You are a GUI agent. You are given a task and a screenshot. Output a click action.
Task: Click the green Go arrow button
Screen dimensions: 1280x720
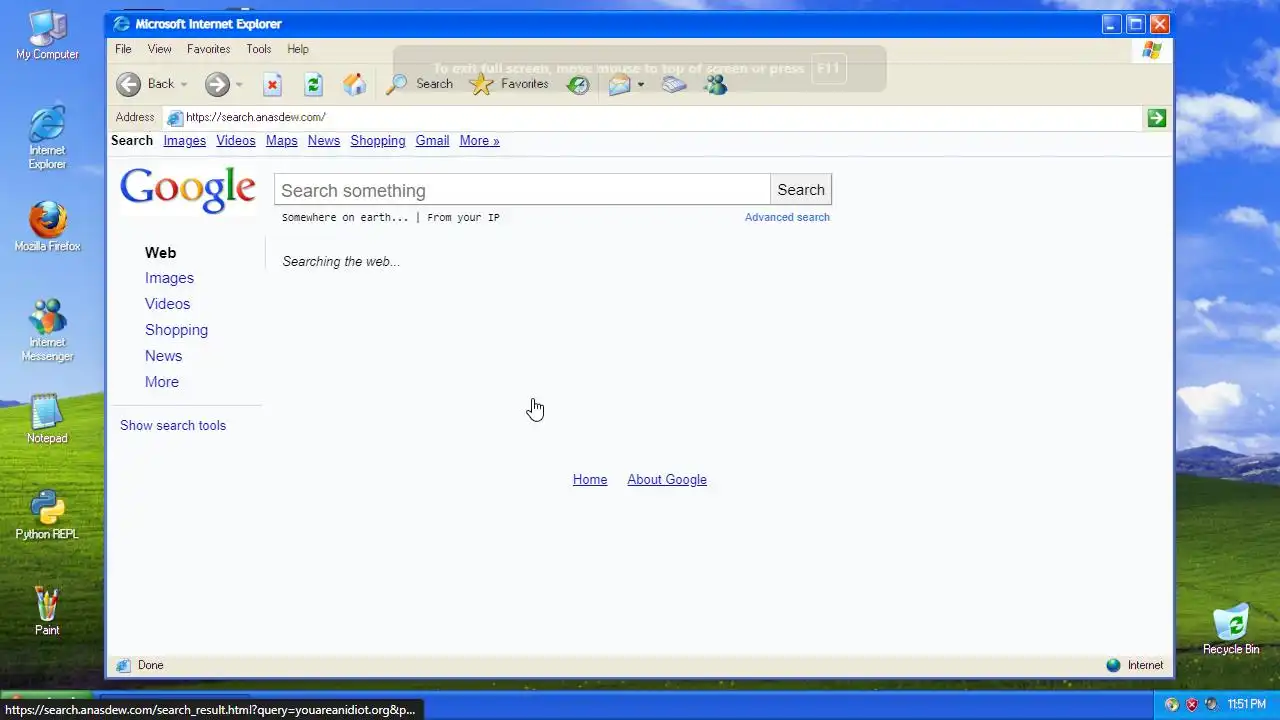(x=1156, y=118)
